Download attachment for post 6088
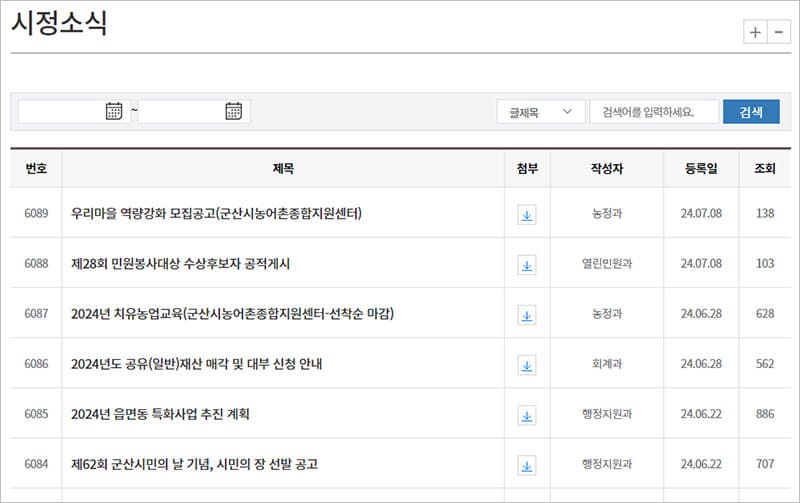 click(x=527, y=264)
